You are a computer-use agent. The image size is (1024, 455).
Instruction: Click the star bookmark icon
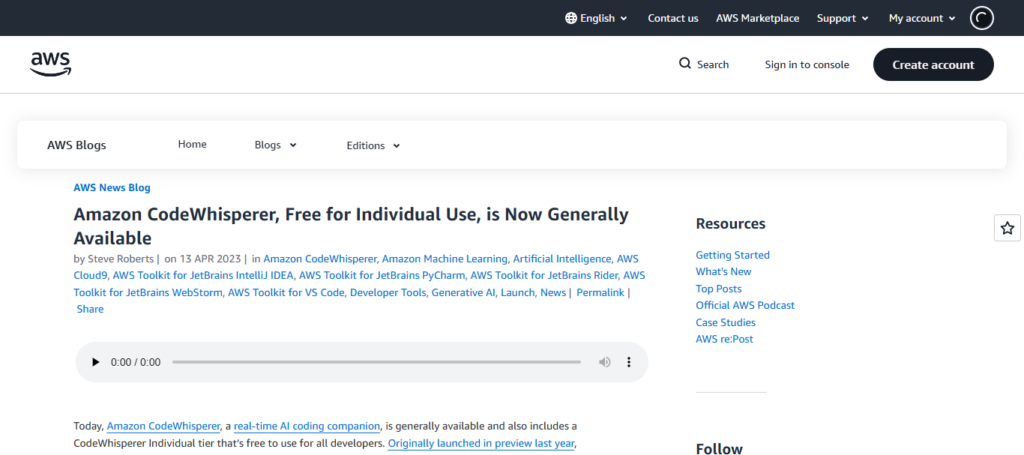point(1007,228)
